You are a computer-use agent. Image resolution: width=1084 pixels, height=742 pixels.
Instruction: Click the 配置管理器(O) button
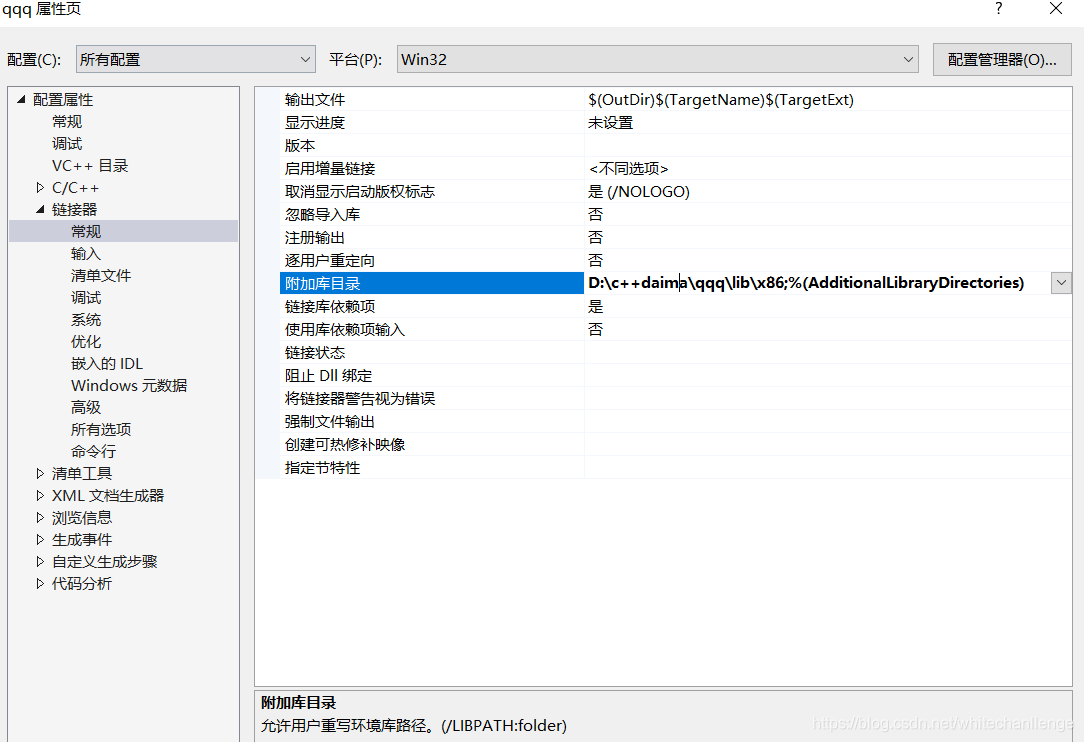click(x=1002, y=59)
